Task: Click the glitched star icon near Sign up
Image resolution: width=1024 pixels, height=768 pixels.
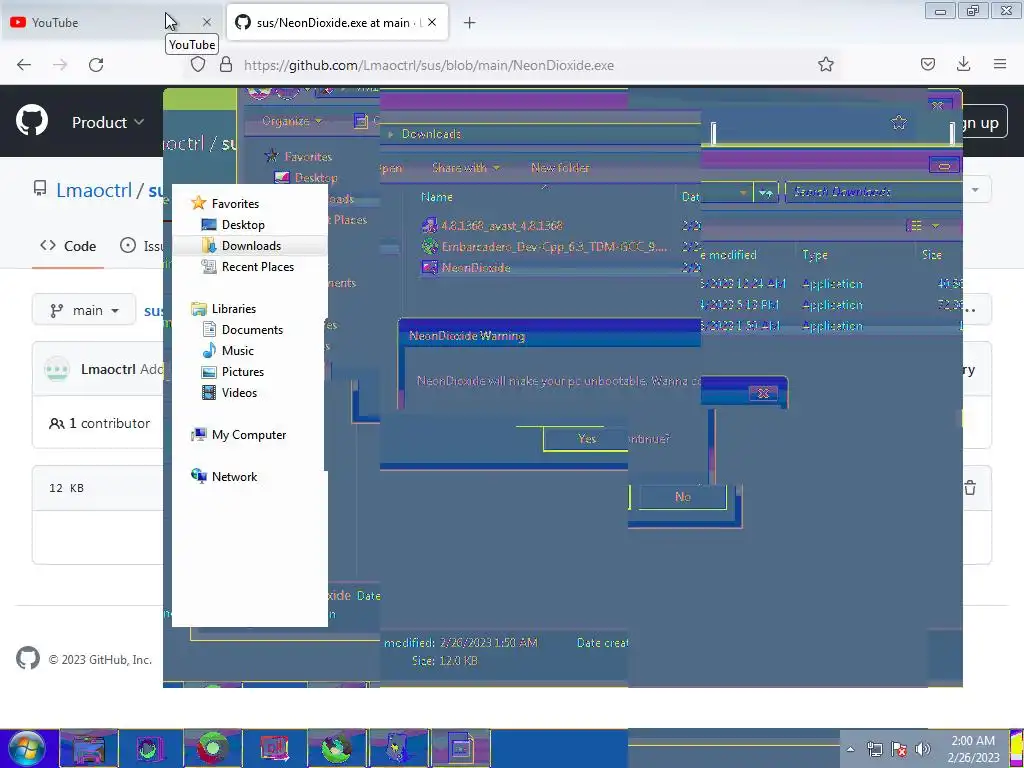Action: click(899, 123)
